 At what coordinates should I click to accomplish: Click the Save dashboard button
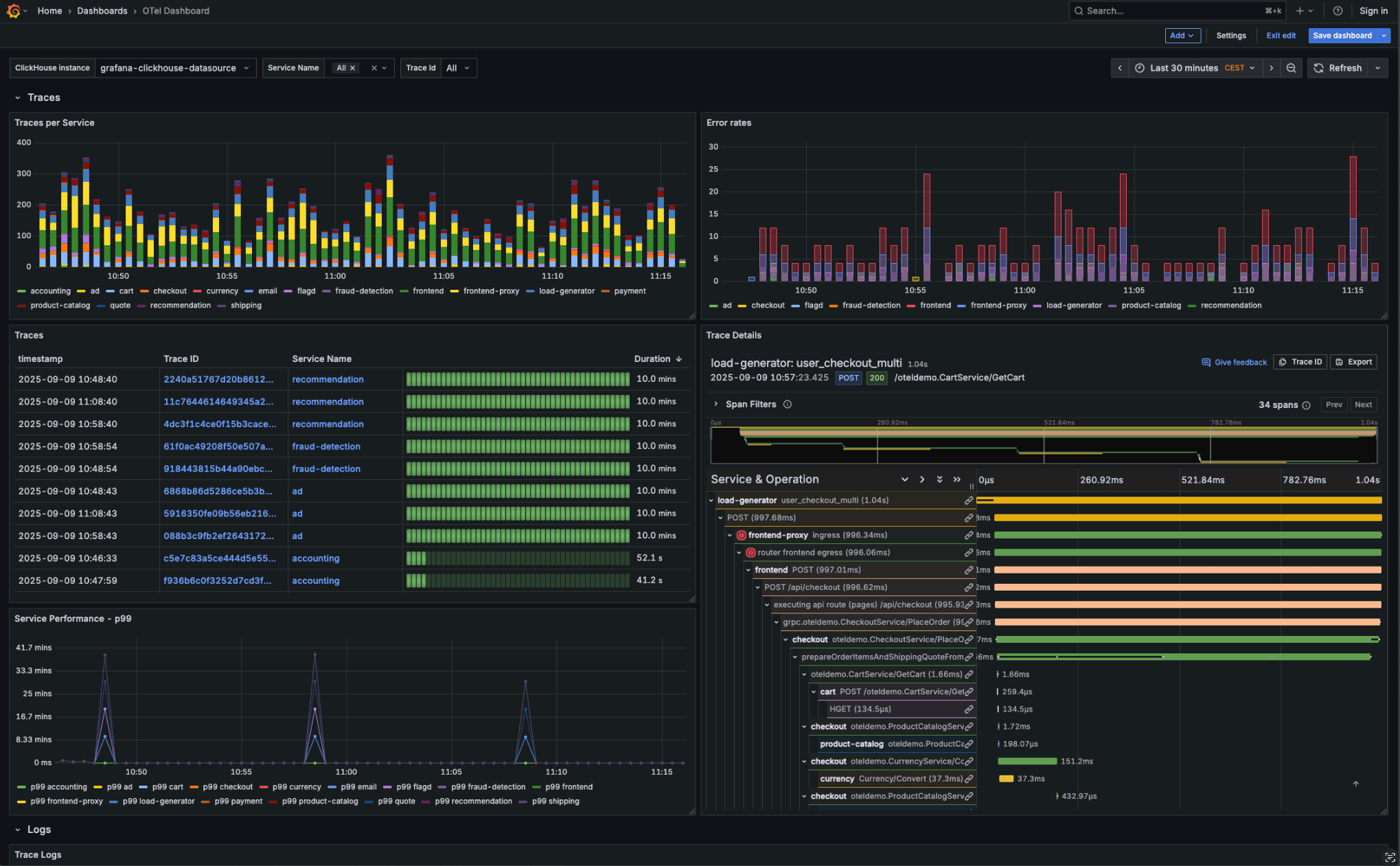pyautogui.click(x=1342, y=35)
